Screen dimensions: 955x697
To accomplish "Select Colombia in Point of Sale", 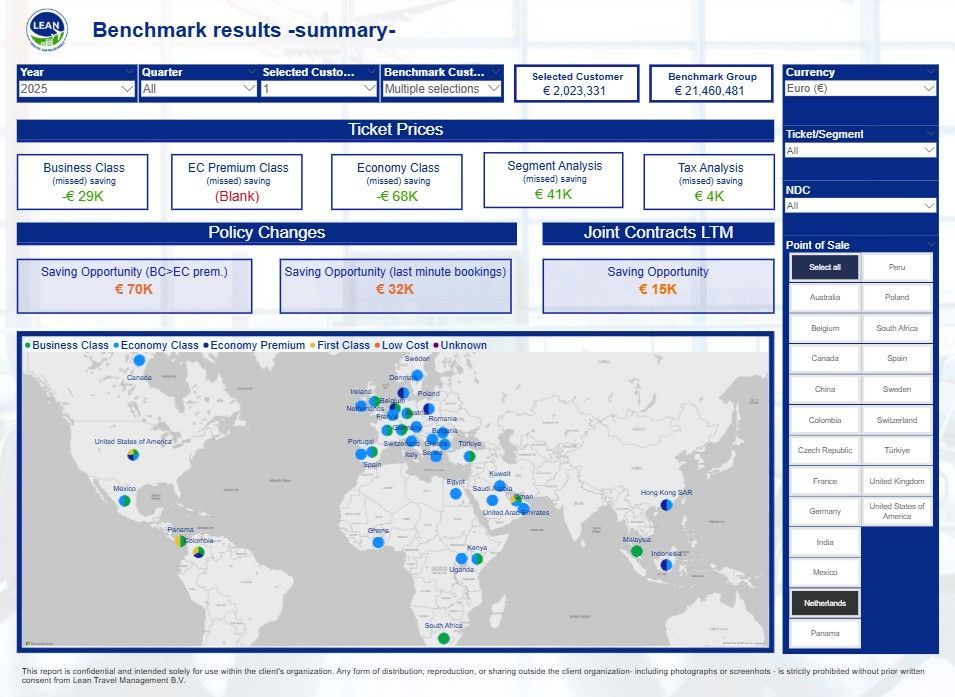I will (x=825, y=420).
